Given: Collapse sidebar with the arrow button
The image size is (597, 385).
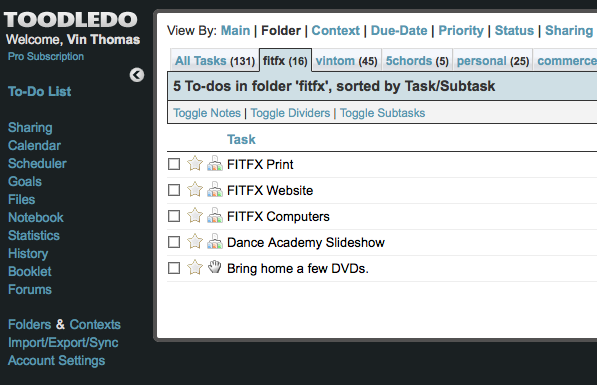Looking at the screenshot, I should (x=137, y=75).
